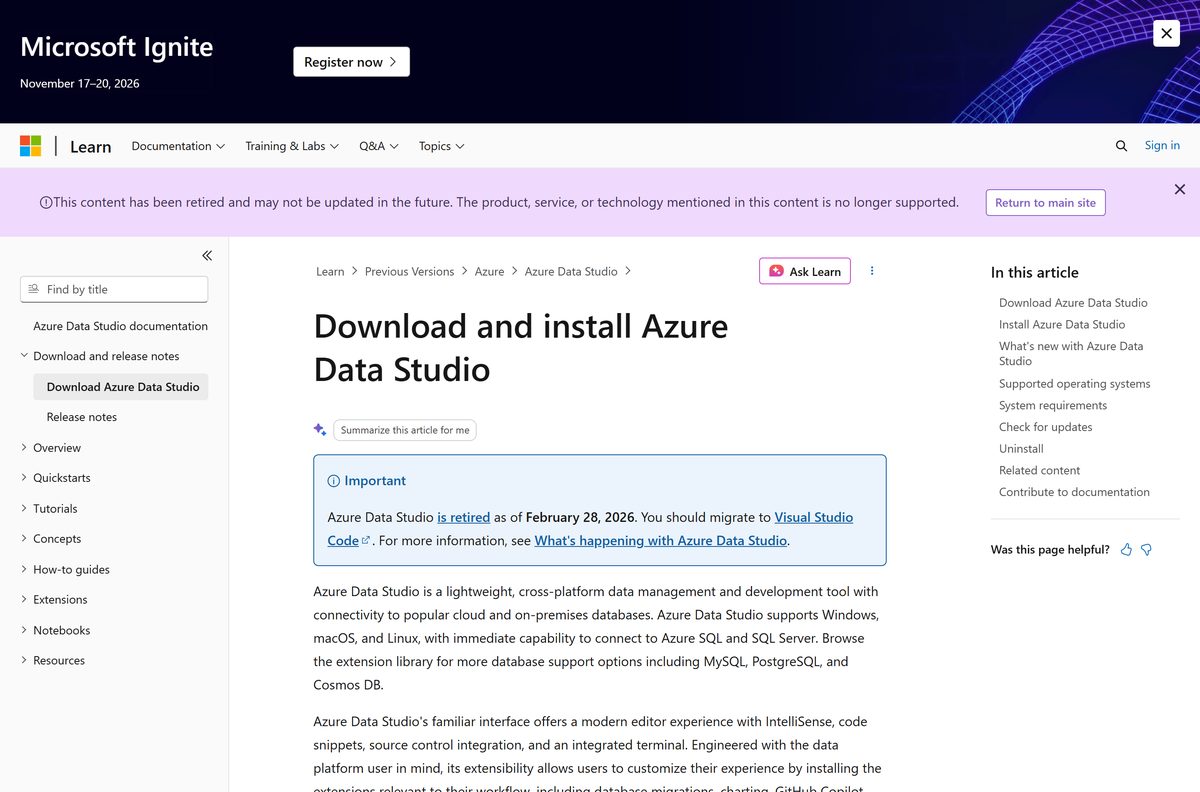Screen dimensions: 1200x792
Task: Click the Microsoft logo
Action: point(31,146)
